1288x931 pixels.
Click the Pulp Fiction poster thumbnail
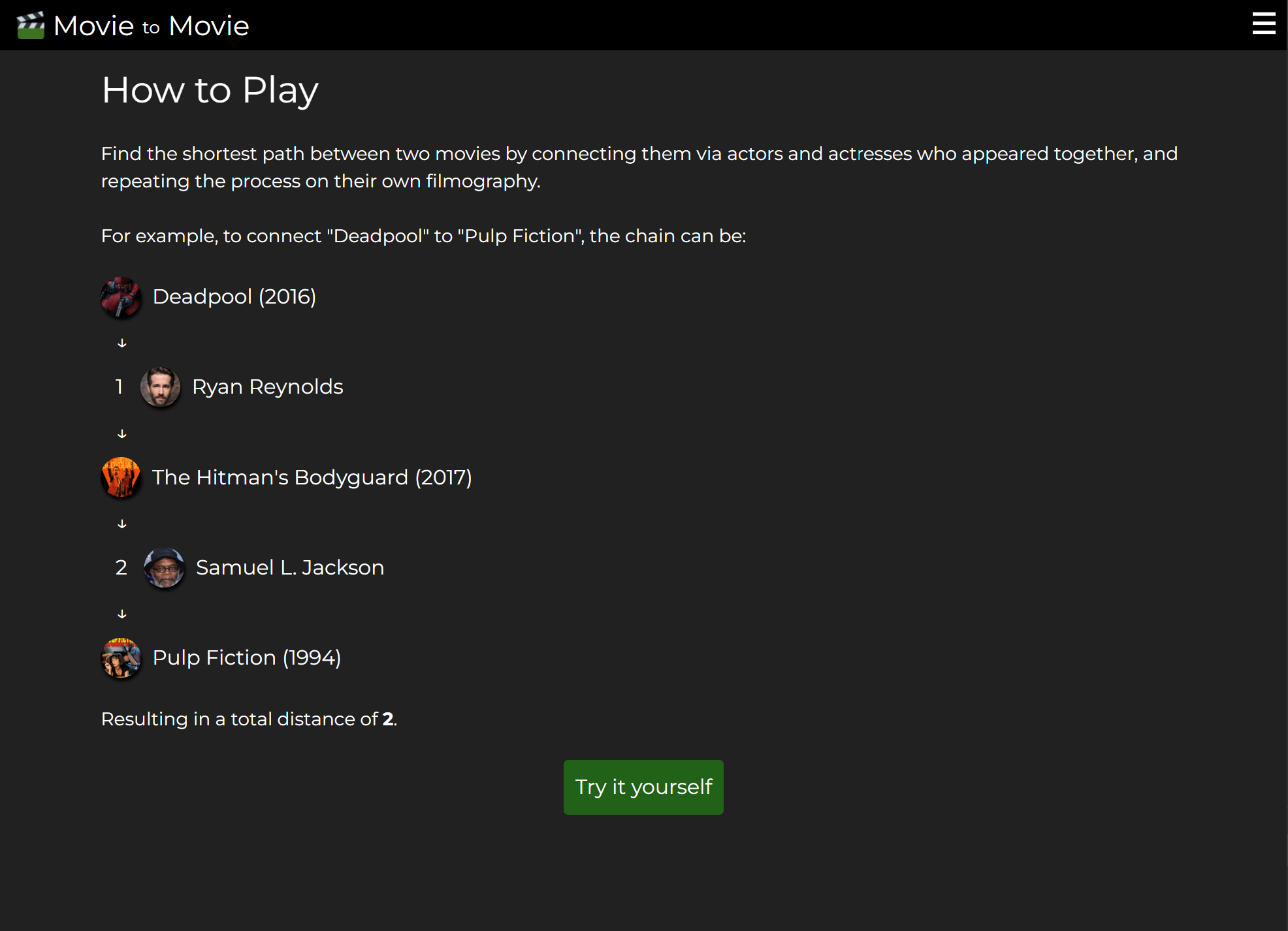[x=121, y=657]
